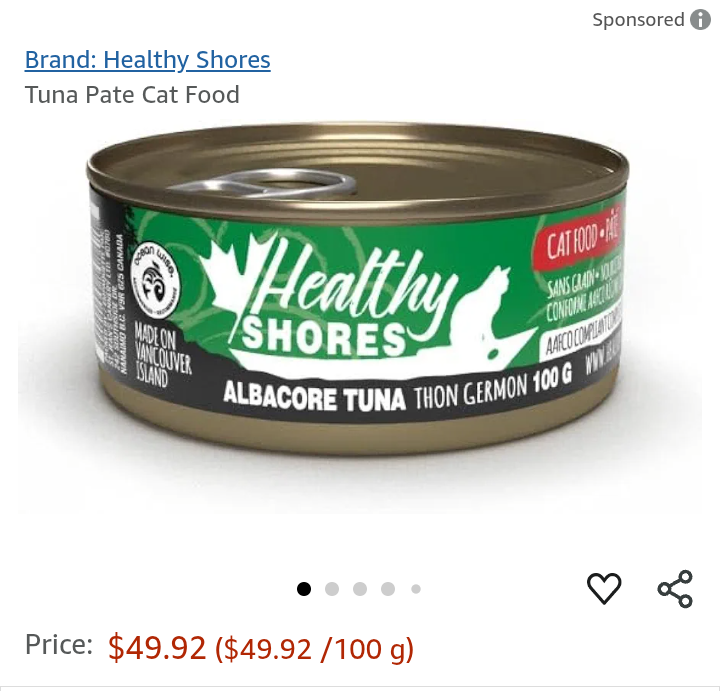Click the tuna can product image

tap(358, 289)
